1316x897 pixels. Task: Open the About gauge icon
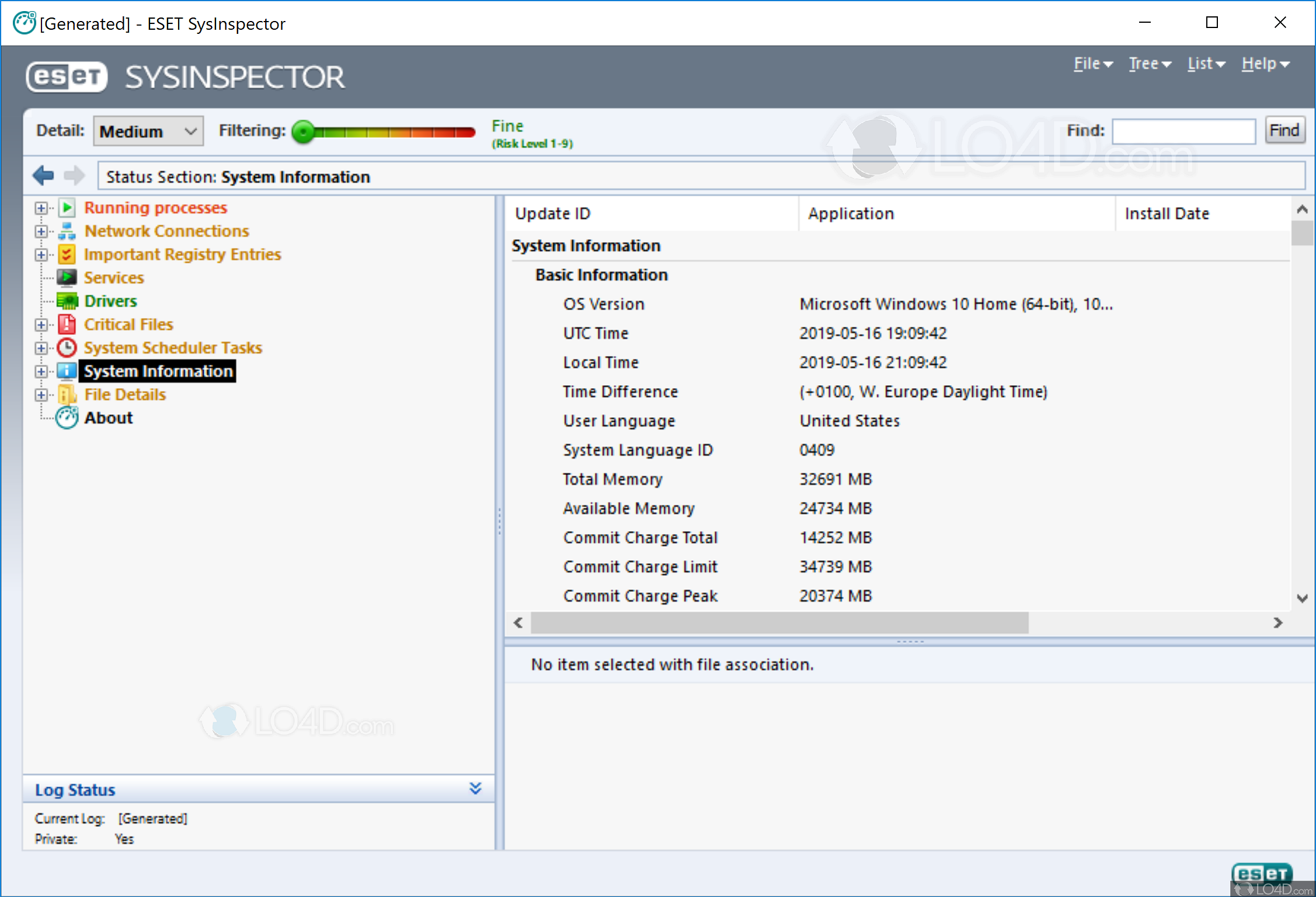pos(66,418)
